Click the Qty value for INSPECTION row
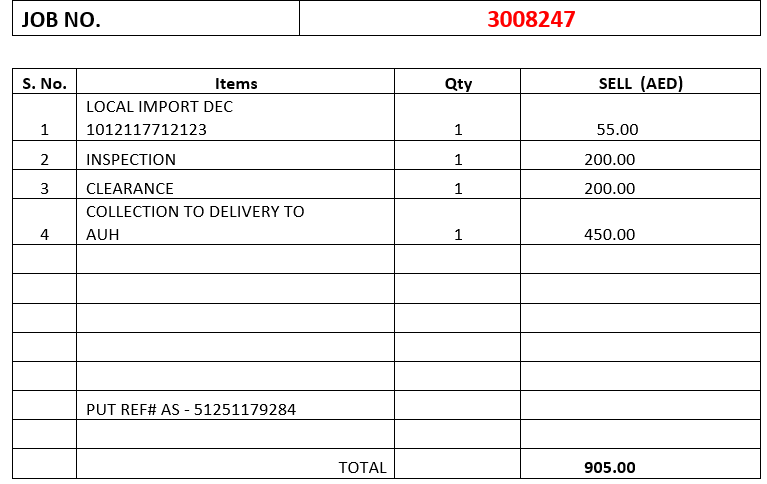 [x=457, y=159]
